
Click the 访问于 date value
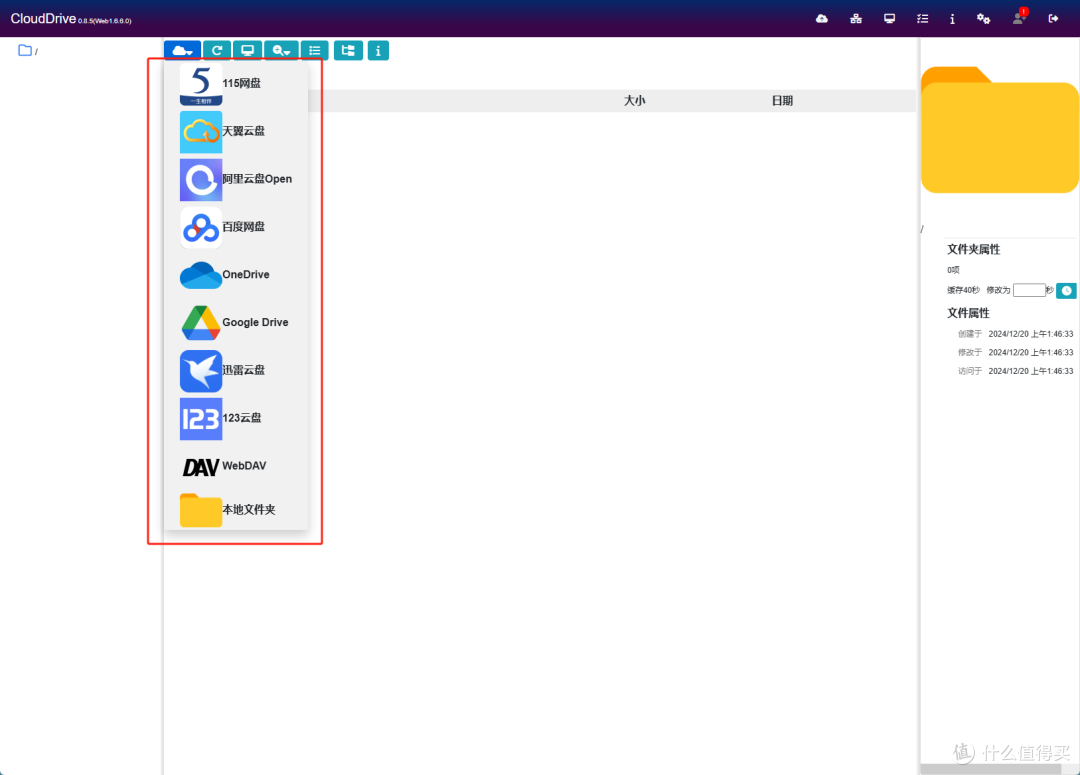[1030, 371]
